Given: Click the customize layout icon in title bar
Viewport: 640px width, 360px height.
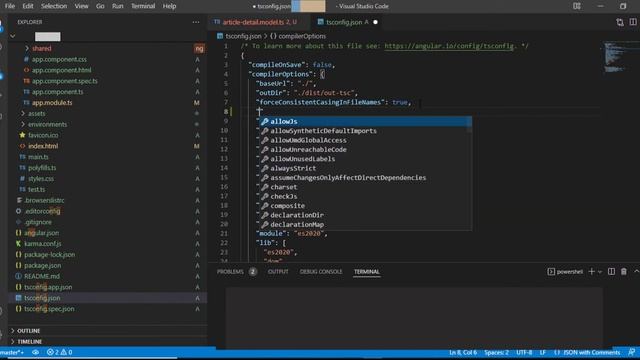Looking at the screenshot, I should (x=577, y=6).
